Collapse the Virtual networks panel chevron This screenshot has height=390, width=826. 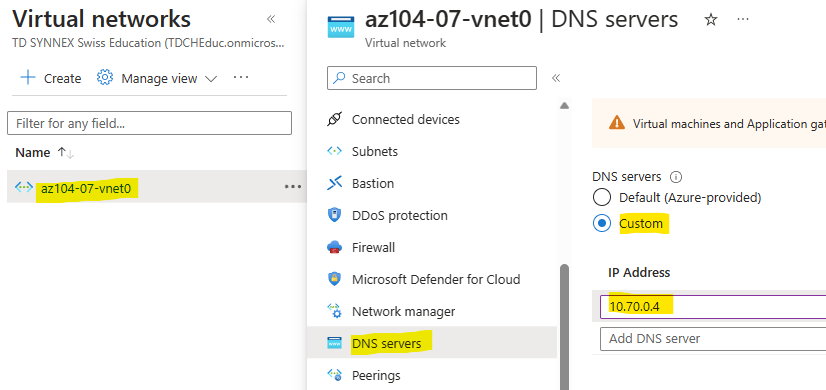(x=271, y=20)
